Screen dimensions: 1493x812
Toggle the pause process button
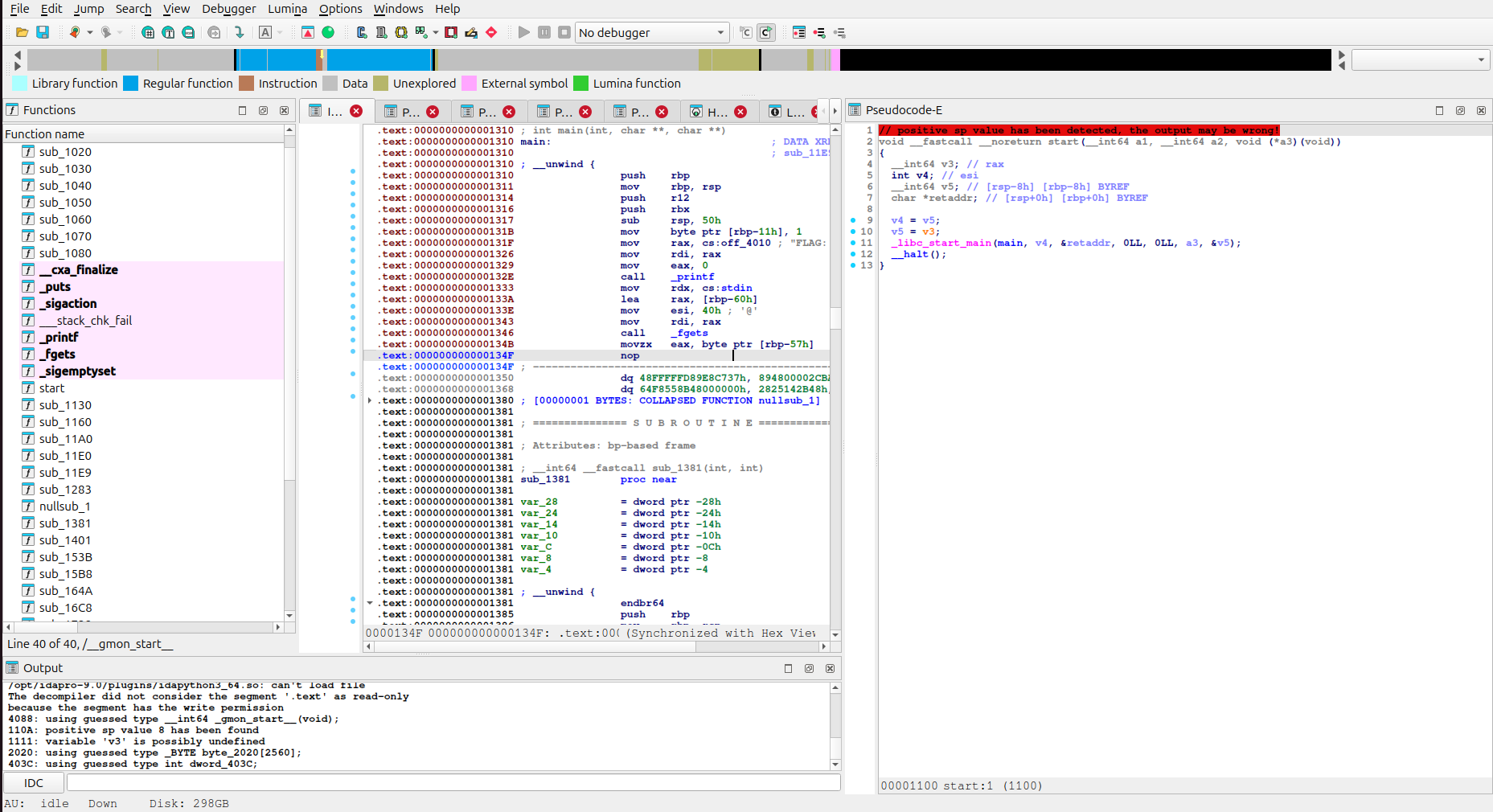544,32
